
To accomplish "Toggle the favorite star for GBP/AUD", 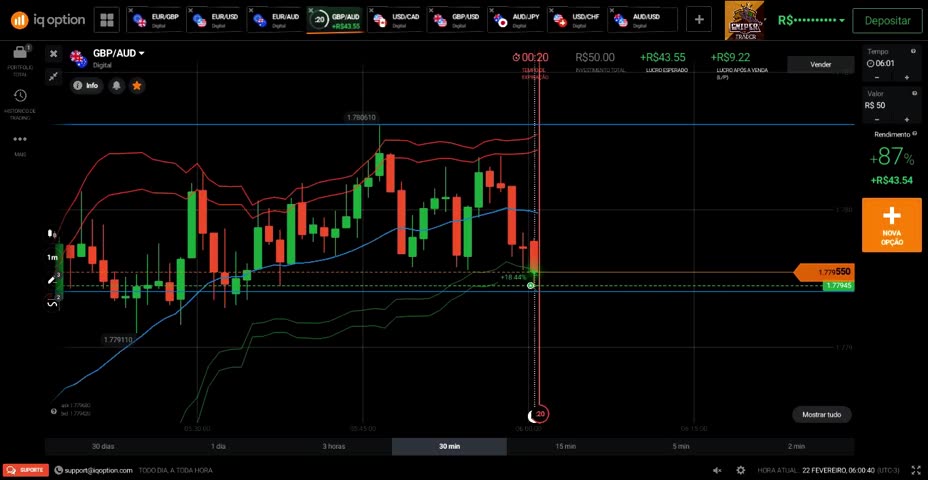I will click(x=137, y=86).
